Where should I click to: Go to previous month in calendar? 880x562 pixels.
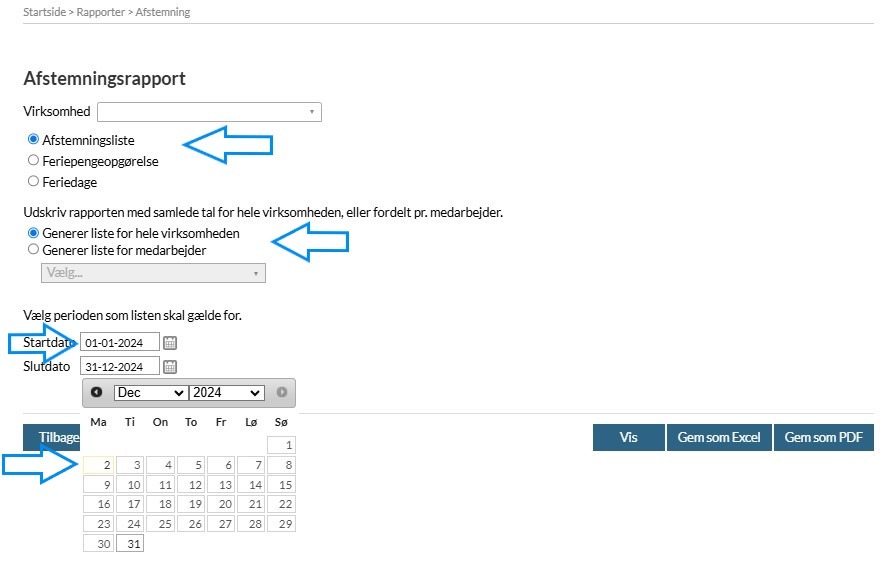[96, 393]
